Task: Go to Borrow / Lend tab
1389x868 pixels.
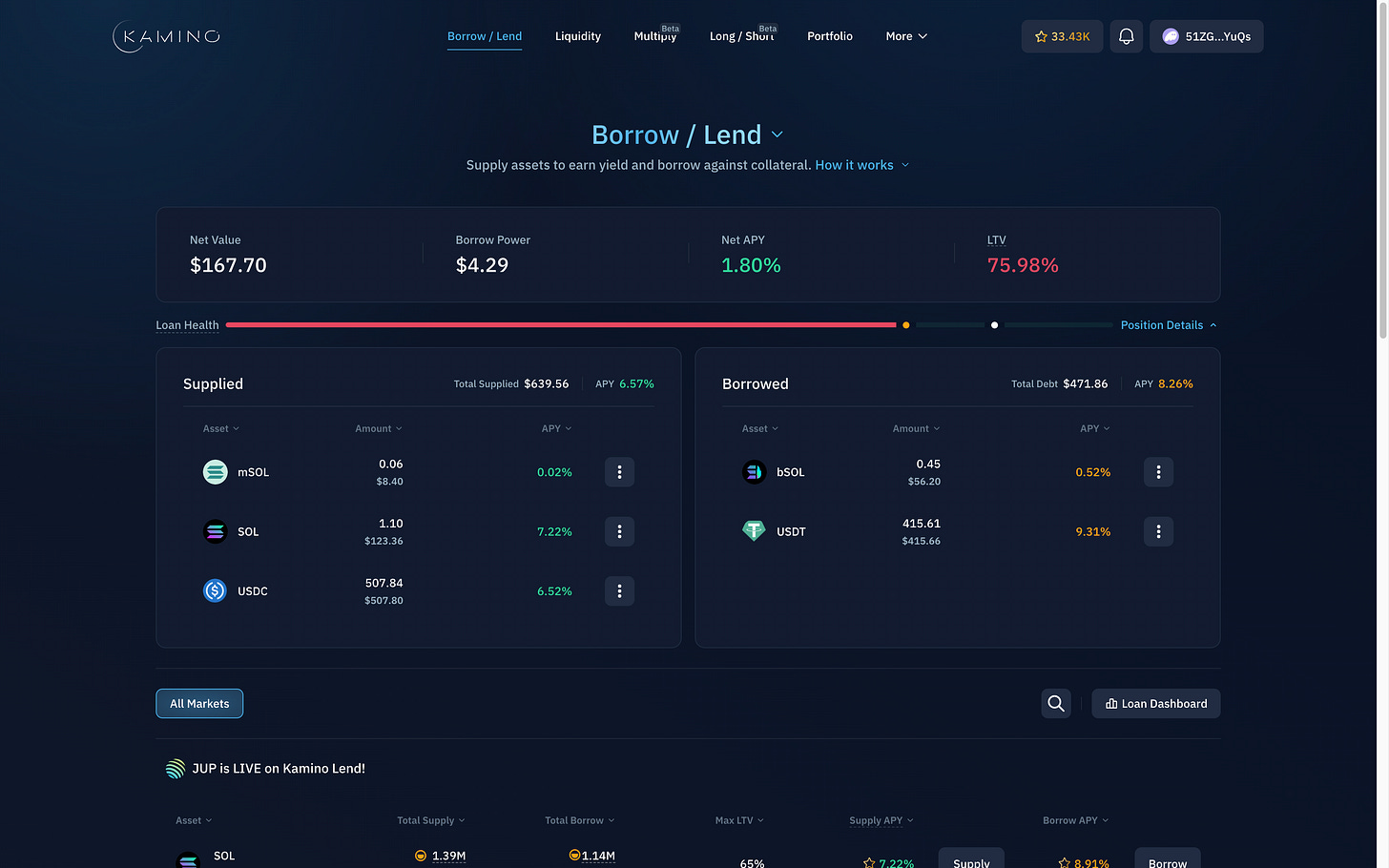Action: click(485, 36)
